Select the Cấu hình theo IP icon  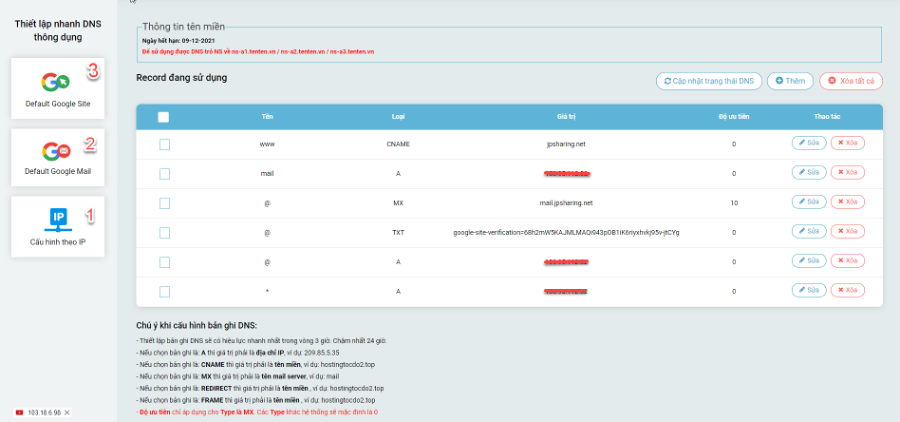[58, 219]
